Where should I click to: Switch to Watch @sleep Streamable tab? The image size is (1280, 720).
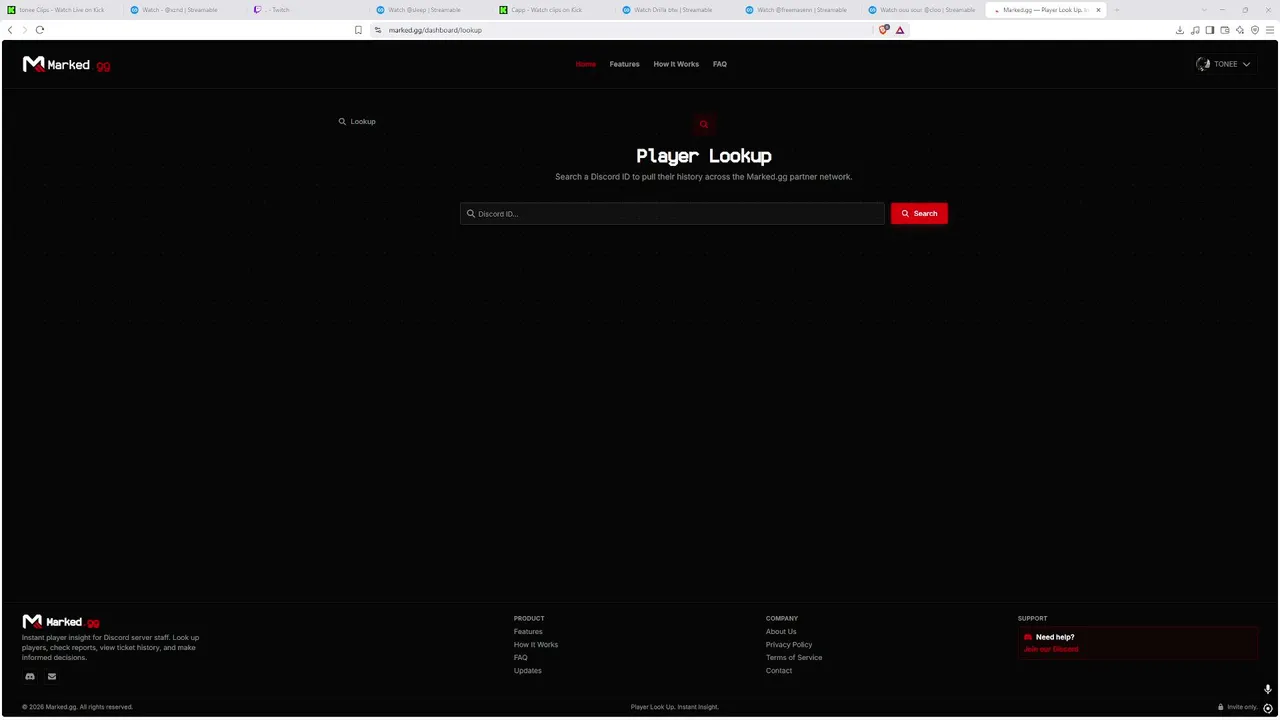(x=432, y=10)
